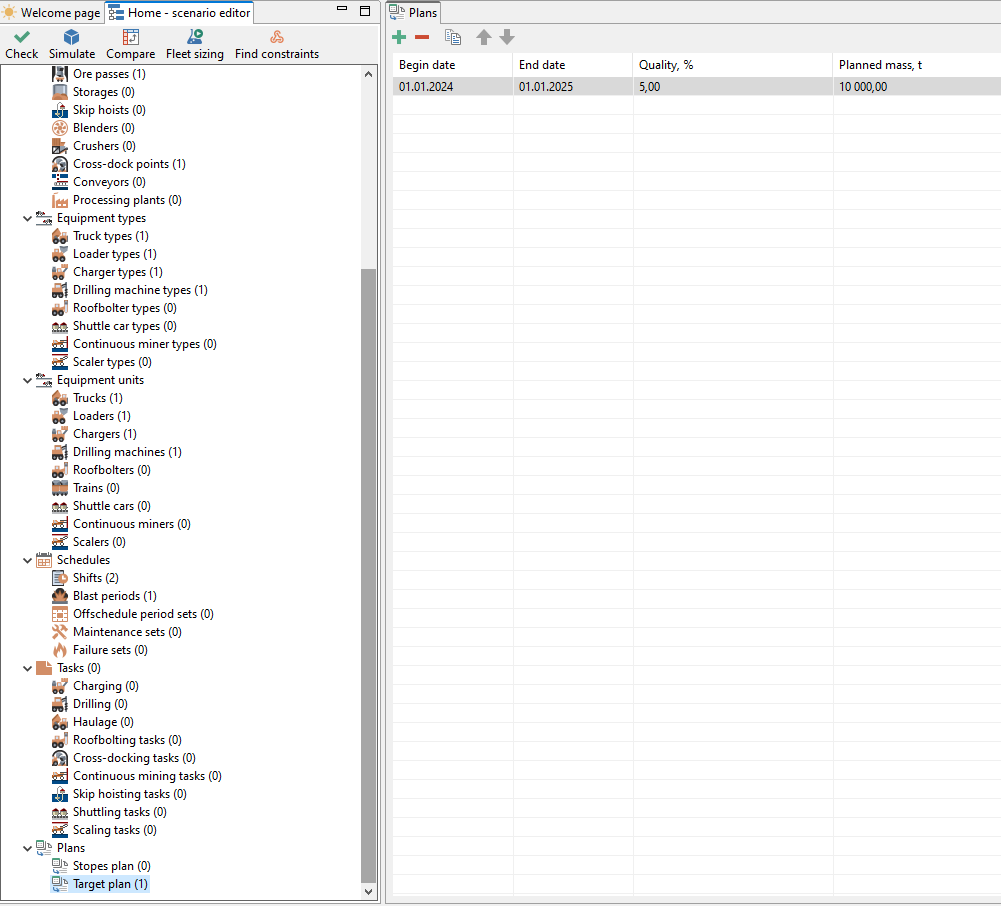1001x906 pixels.
Task: Select the Home - scenario editor tab
Action: point(180,13)
